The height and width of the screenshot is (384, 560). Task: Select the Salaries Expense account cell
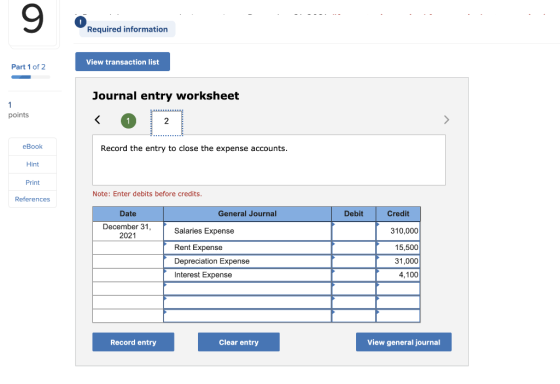[x=248, y=231]
